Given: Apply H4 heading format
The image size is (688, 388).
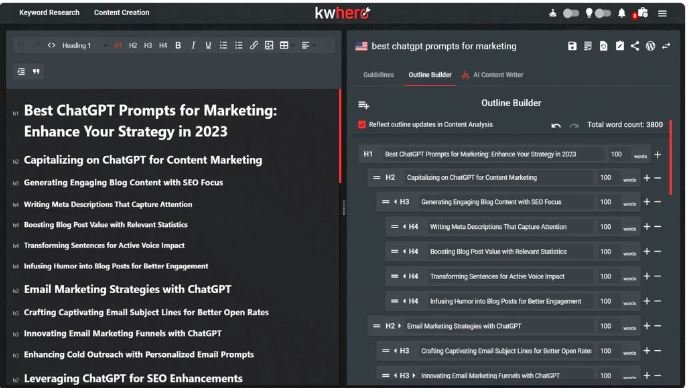Looking at the screenshot, I should point(163,45).
